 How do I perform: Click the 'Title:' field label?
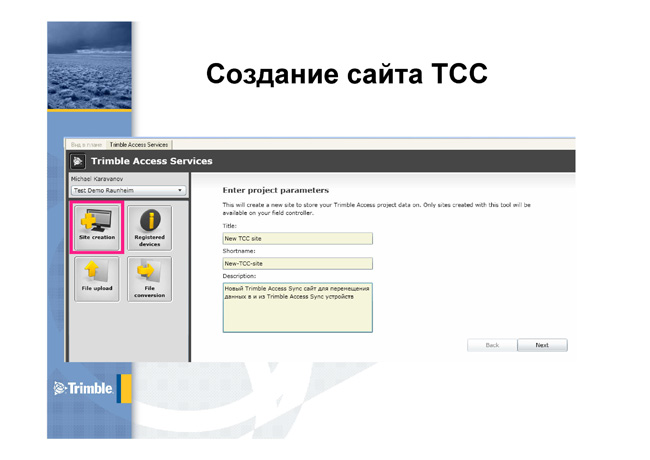230,226
